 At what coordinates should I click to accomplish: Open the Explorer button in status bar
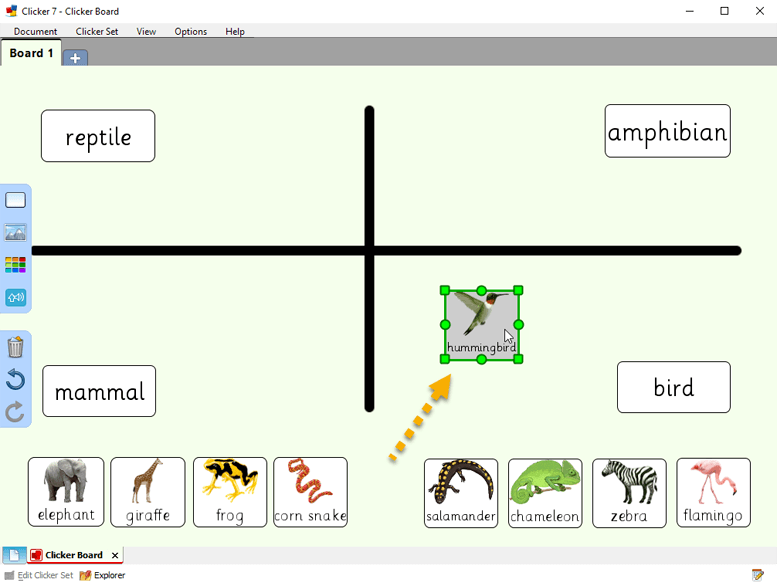coord(102,575)
